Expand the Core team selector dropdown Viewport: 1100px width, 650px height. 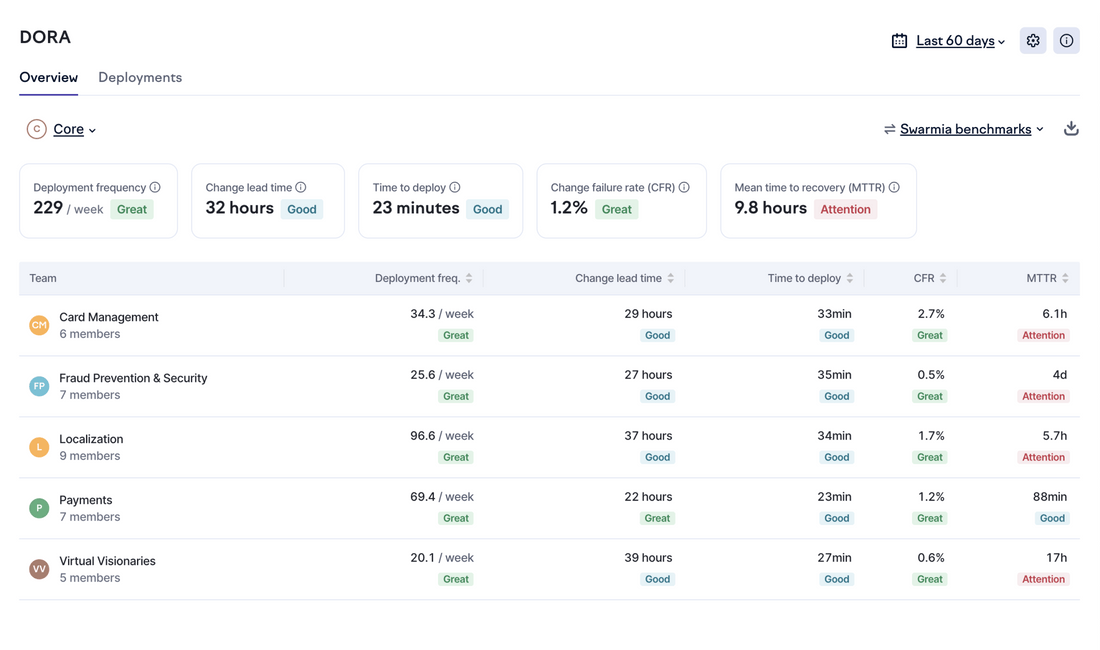[74, 129]
